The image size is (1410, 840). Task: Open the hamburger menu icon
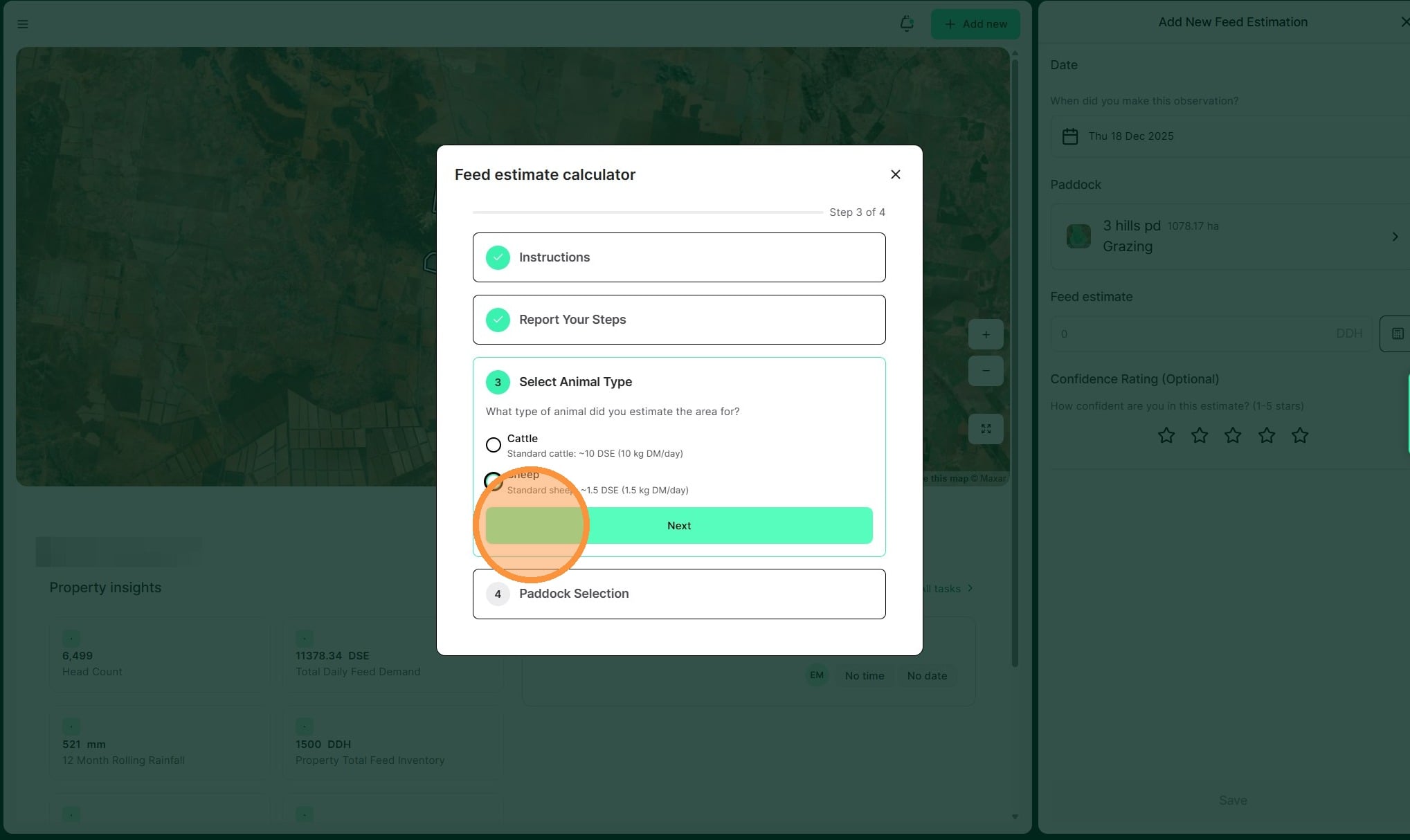(23, 24)
